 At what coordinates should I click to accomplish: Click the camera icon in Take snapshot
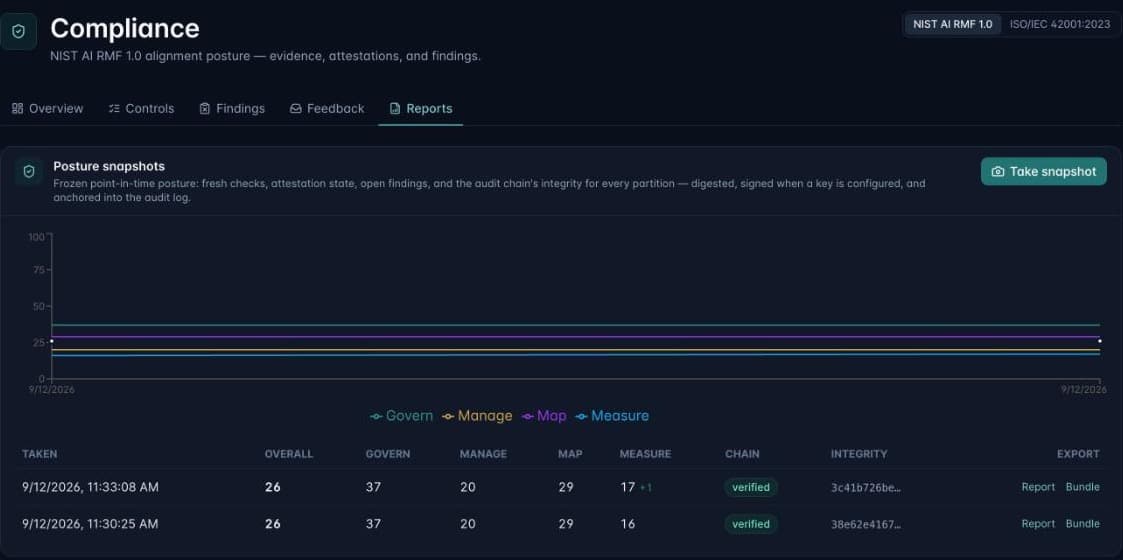(x=997, y=172)
